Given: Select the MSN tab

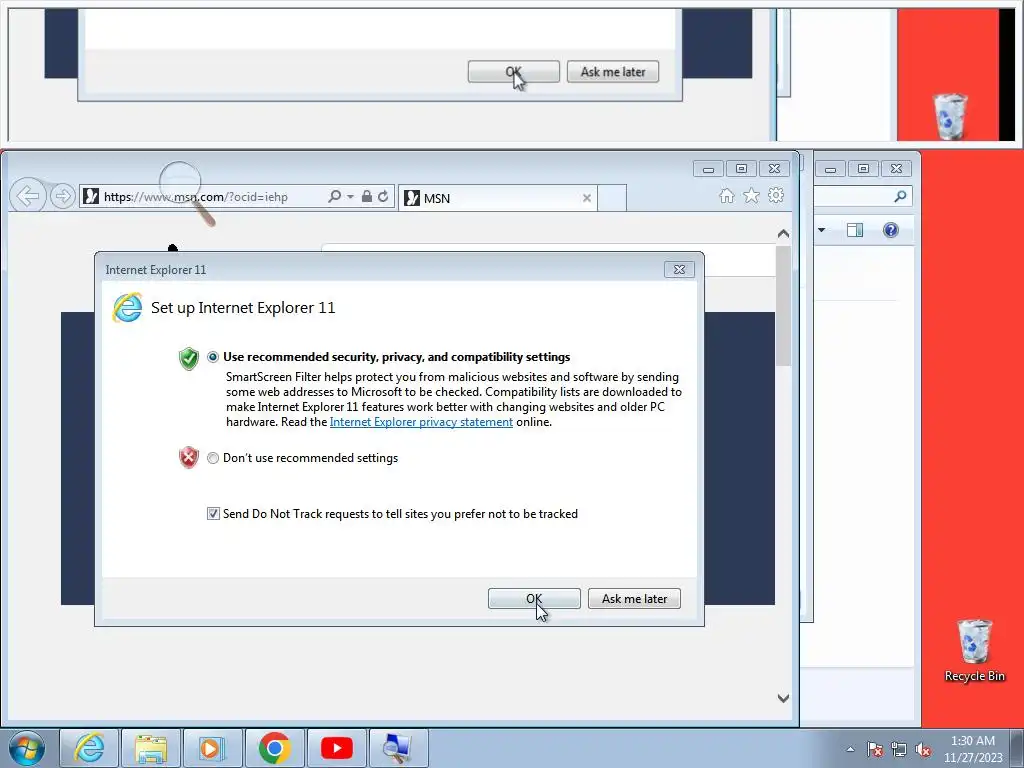Looking at the screenshot, I should tap(496, 198).
